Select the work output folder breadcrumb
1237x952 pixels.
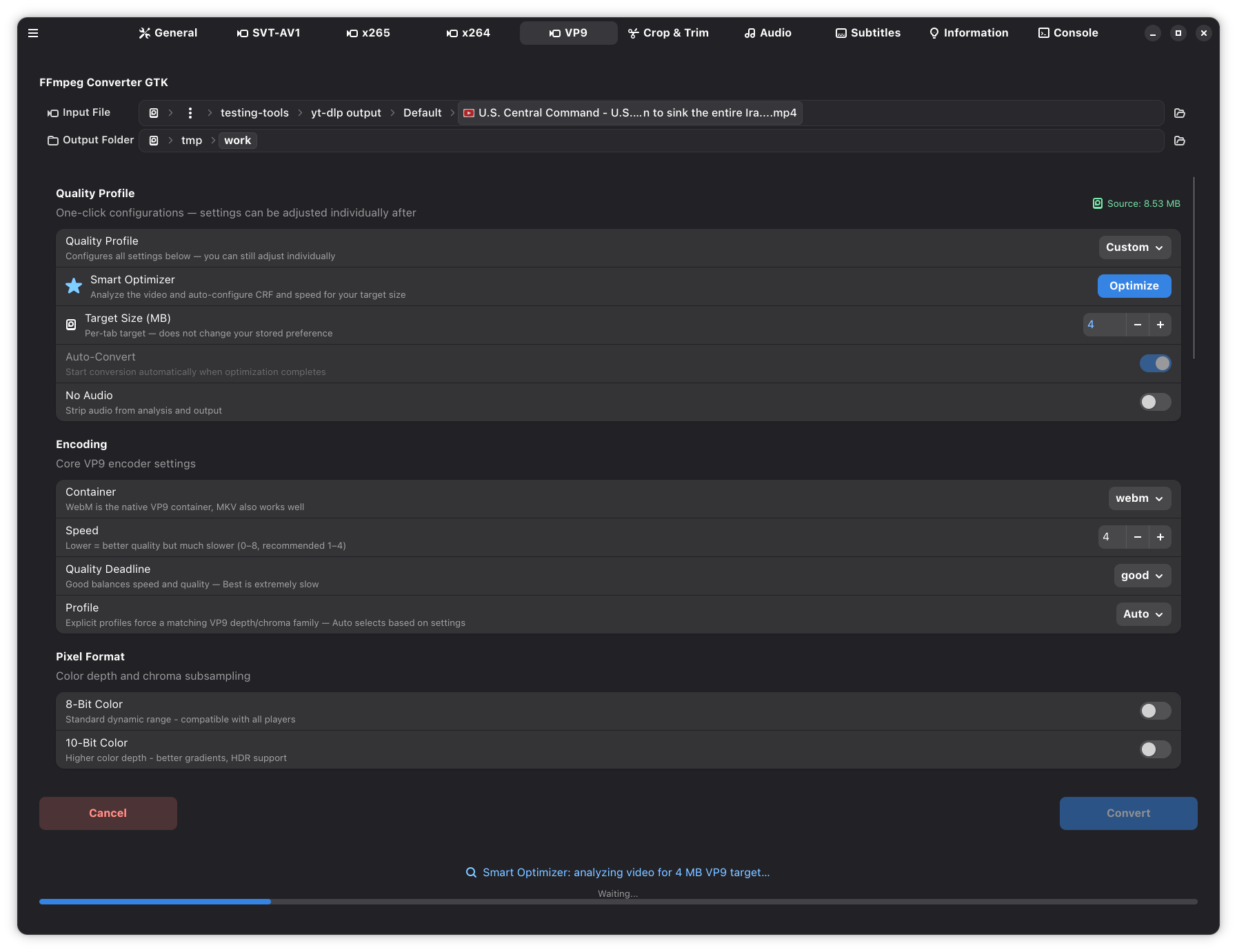(x=238, y=141)
